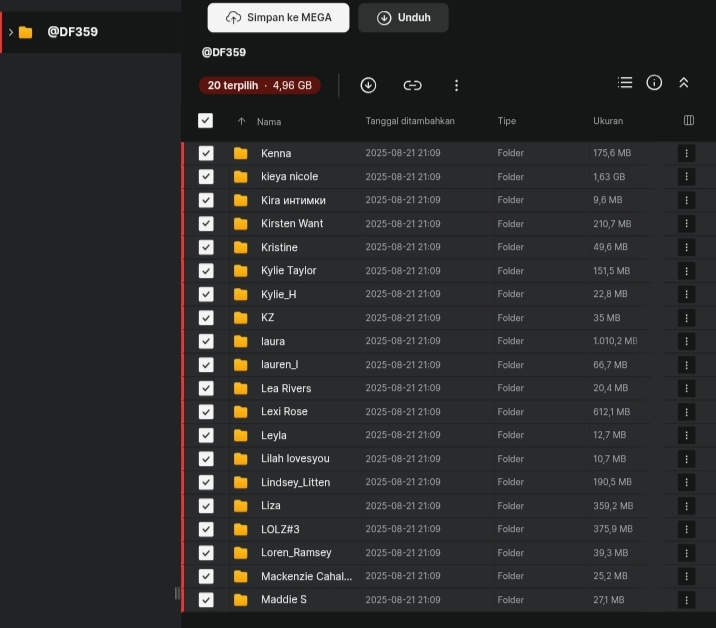Open more options for Kristine folder
The image size is (716, 628).
coord(686,247)
